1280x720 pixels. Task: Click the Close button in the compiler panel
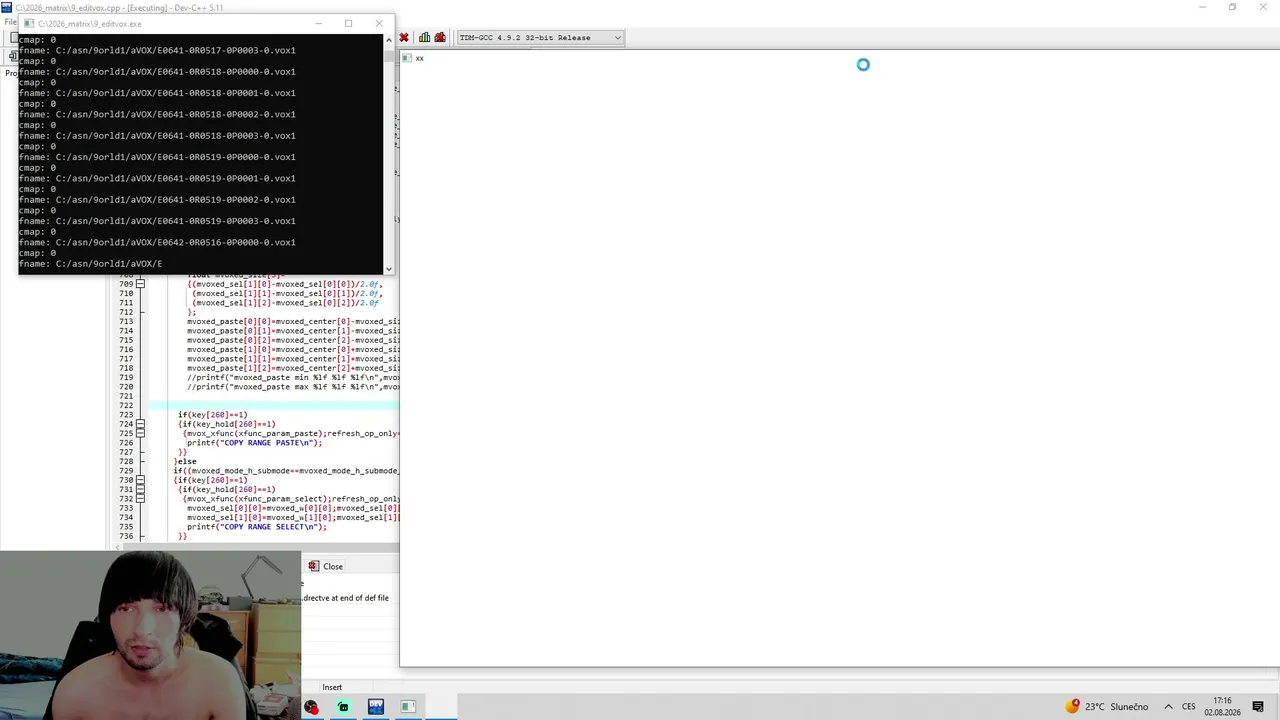326,566
